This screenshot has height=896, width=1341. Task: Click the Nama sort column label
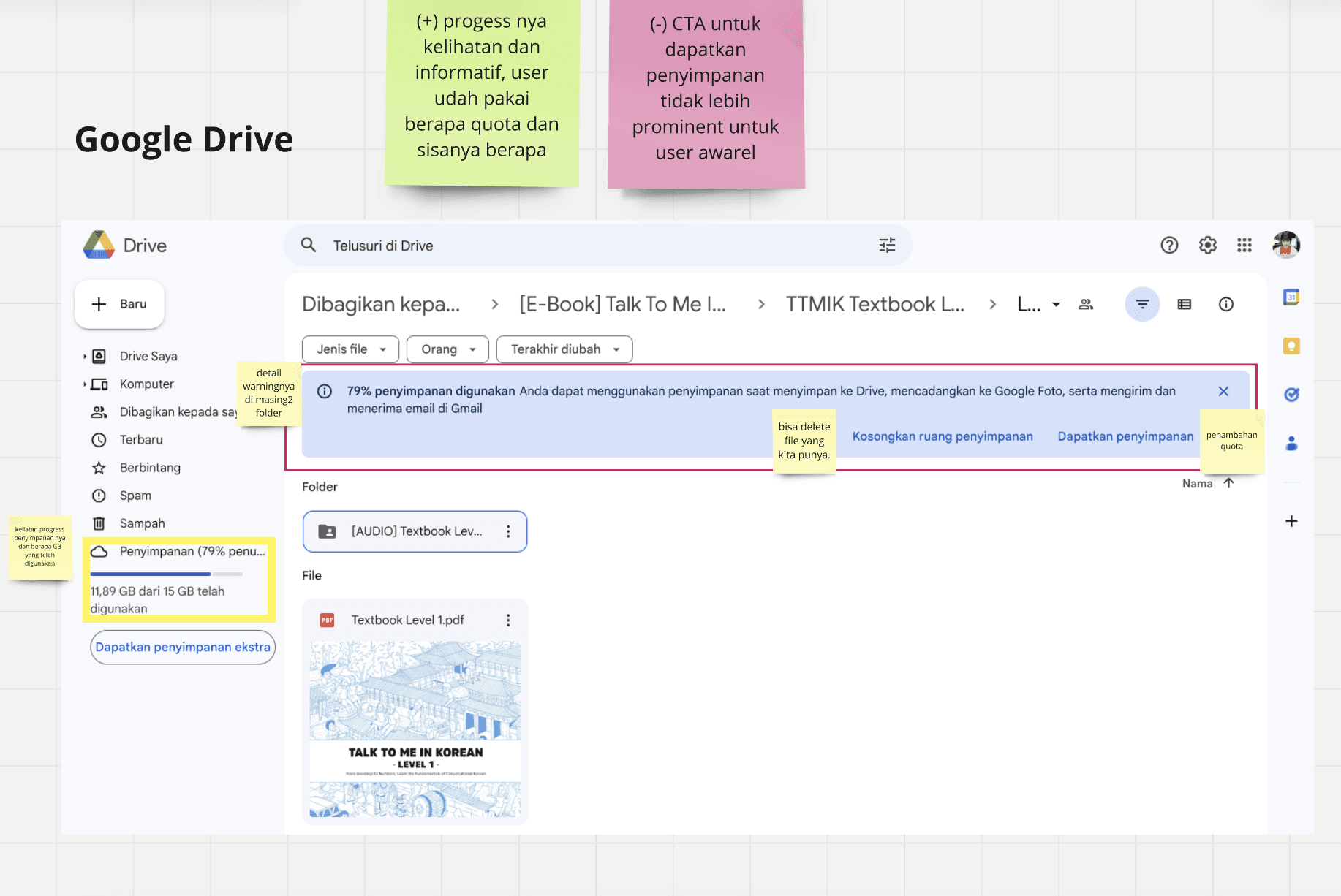(x=1197, y=484)
